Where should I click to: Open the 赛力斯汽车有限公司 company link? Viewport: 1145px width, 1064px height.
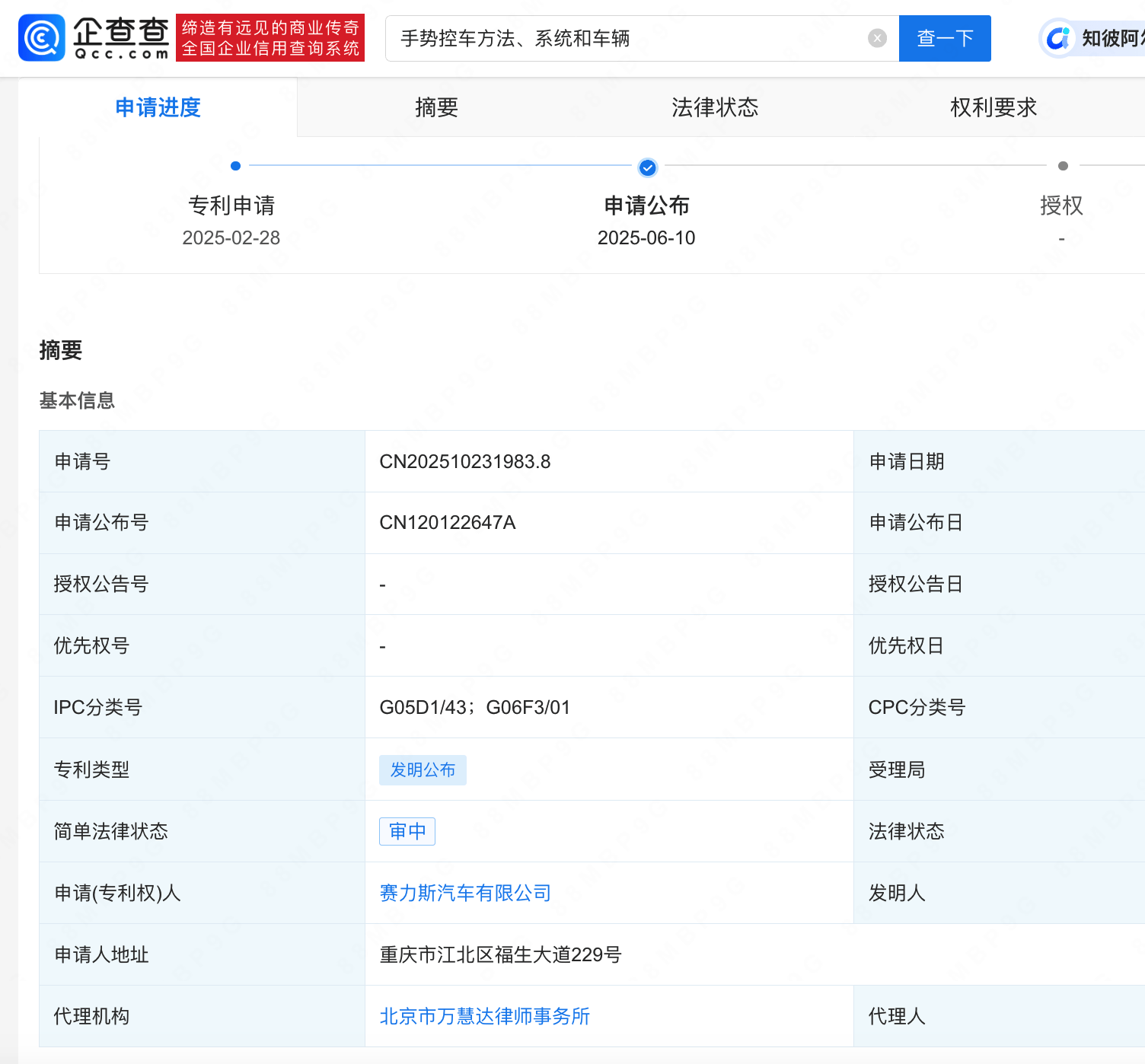pyautogui.click(x=465, y=893)
